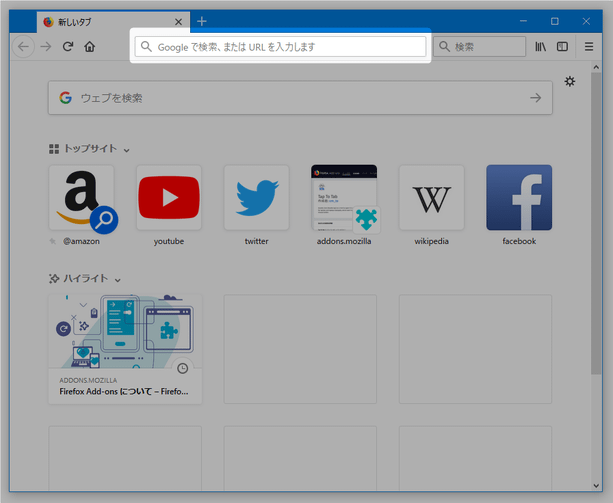Open new tab page settings gear
613x503 pixels.
coord(570,81)
